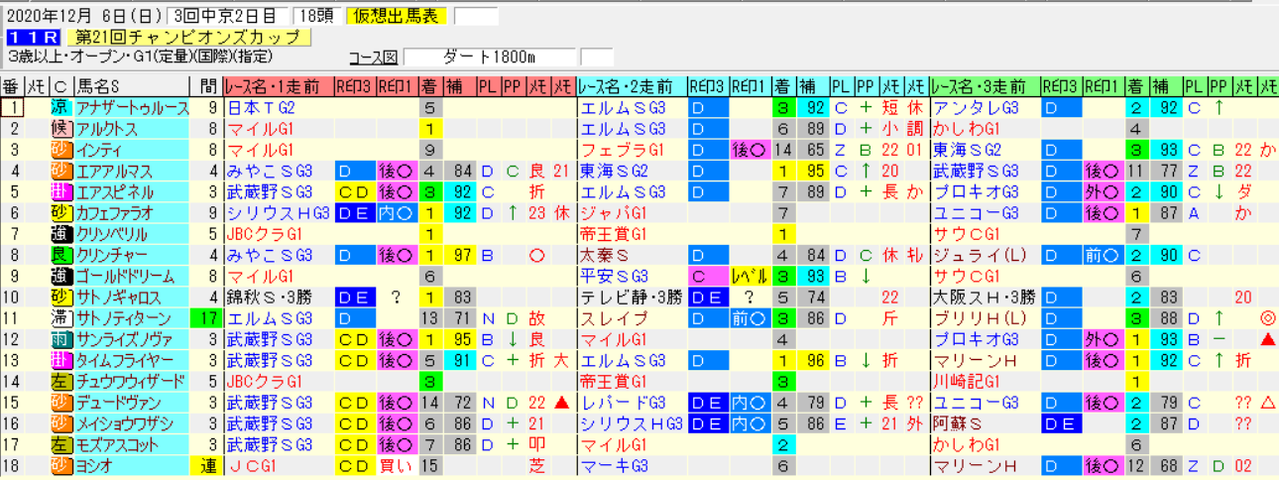Viewport: 1279px width, 480px height.
Task: Click the yellow 砂 icon beside サトノギャロス
Action: (x=60, y=297)
